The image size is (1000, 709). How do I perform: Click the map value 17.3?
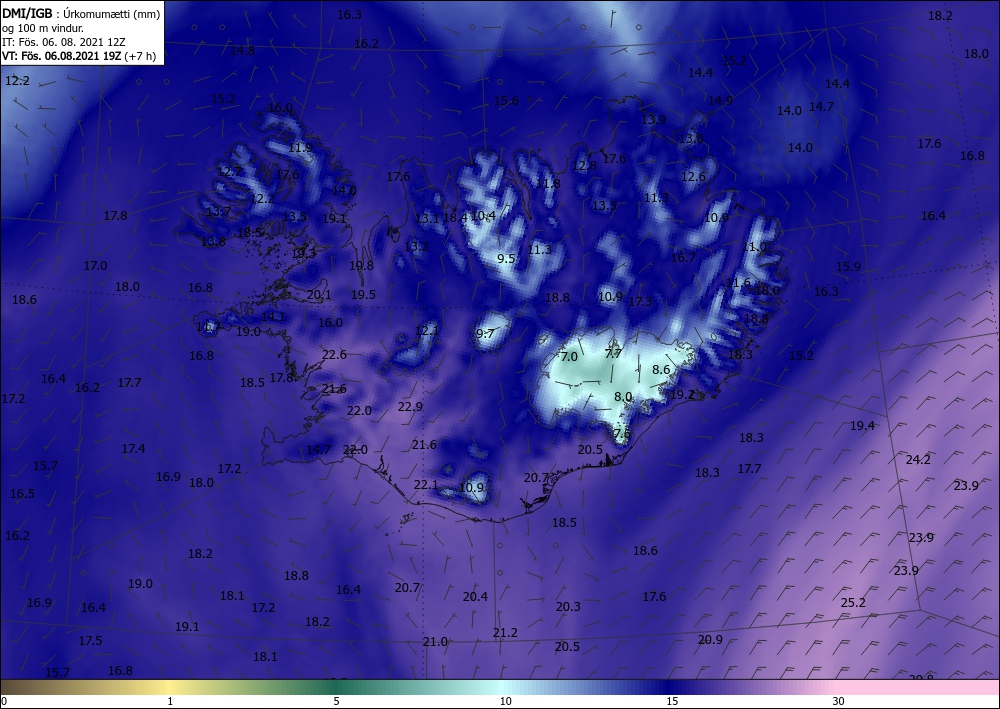click(x=640, y=302)
